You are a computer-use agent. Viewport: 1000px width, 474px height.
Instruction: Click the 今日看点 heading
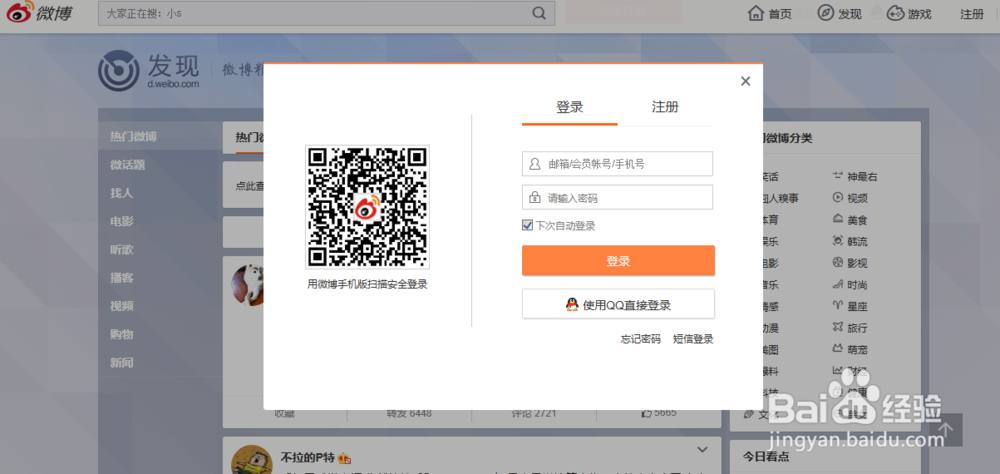click(x=766, y=457)
